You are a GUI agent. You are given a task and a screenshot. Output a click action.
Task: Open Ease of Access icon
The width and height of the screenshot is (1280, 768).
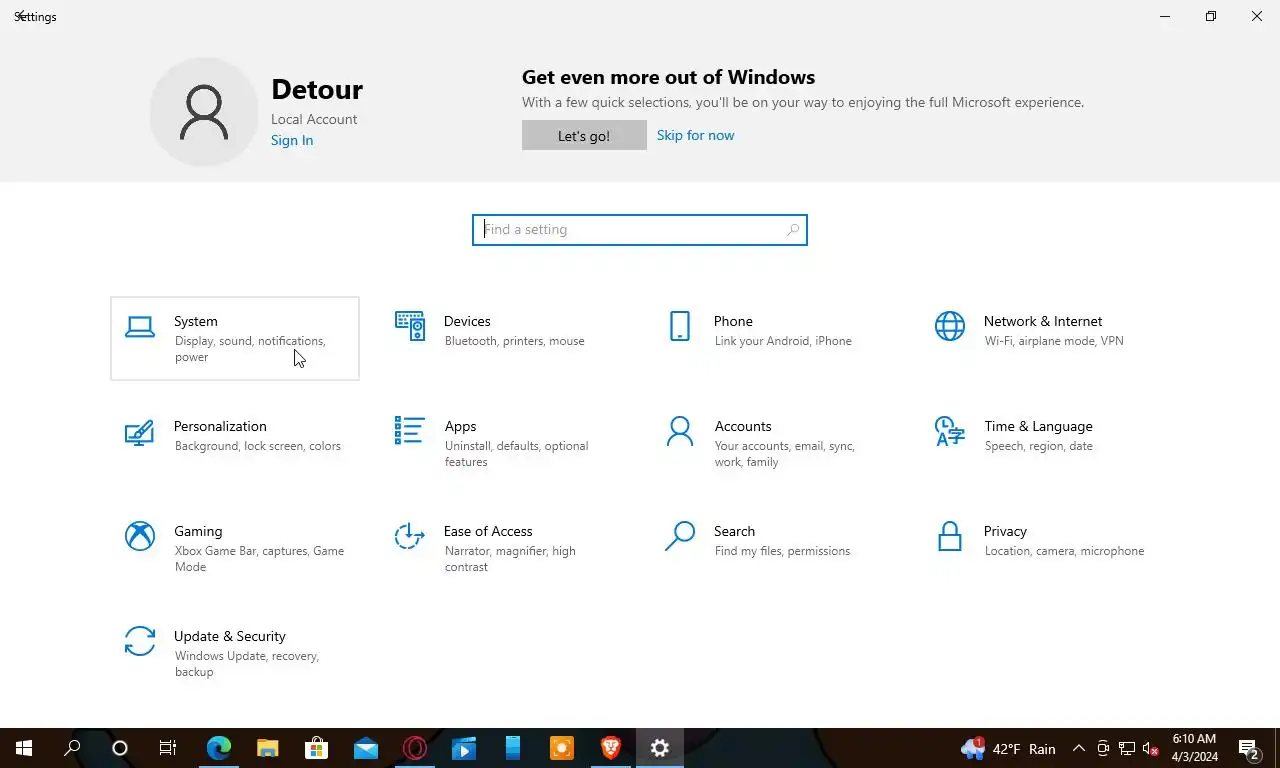(410, 536)
